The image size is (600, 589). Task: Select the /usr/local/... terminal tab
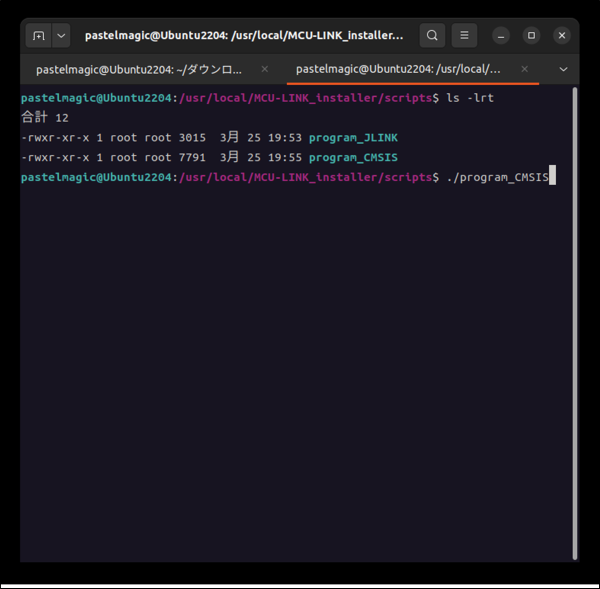398,70
